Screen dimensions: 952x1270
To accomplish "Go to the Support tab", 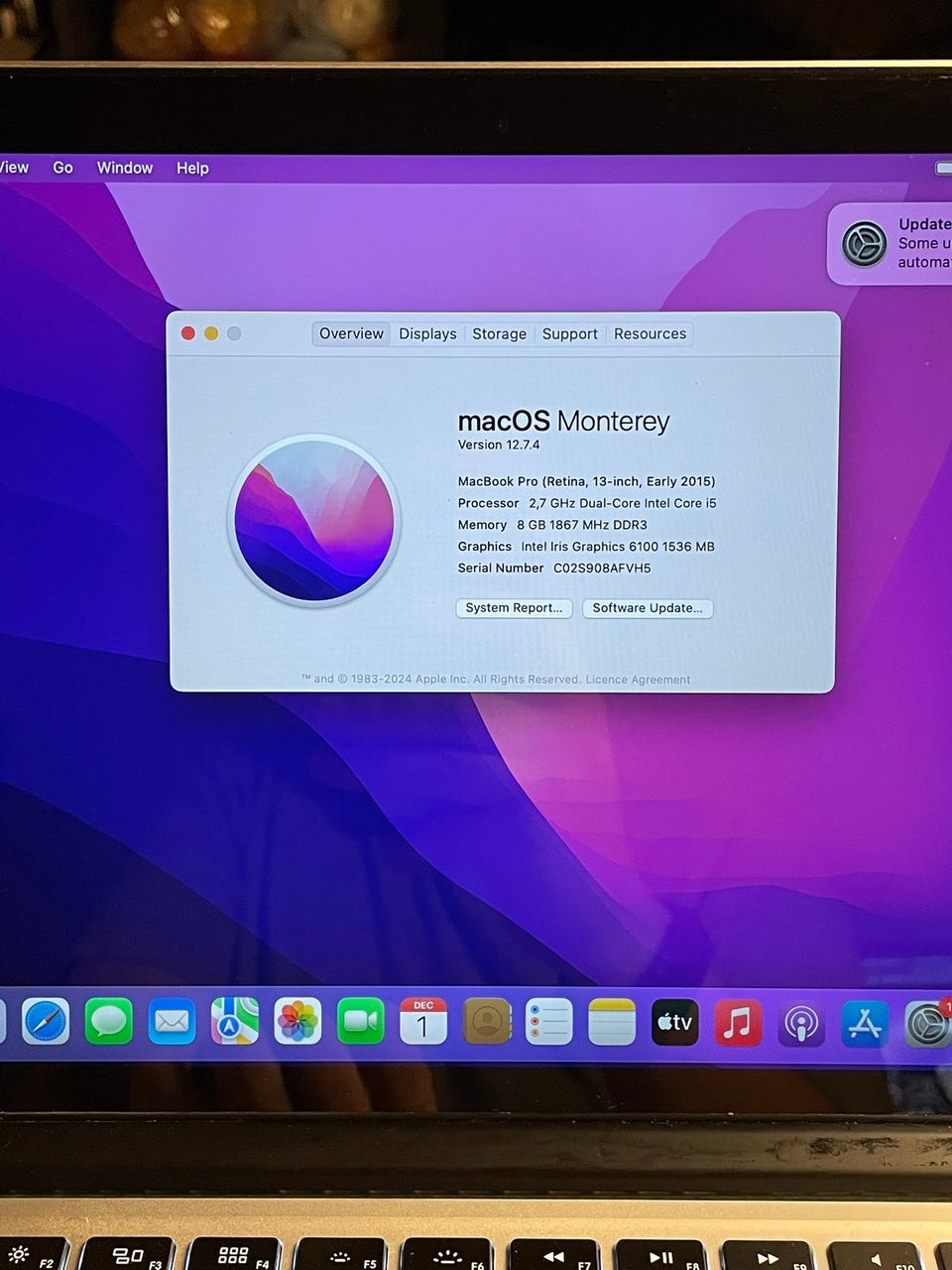I will tap(569, 334).
